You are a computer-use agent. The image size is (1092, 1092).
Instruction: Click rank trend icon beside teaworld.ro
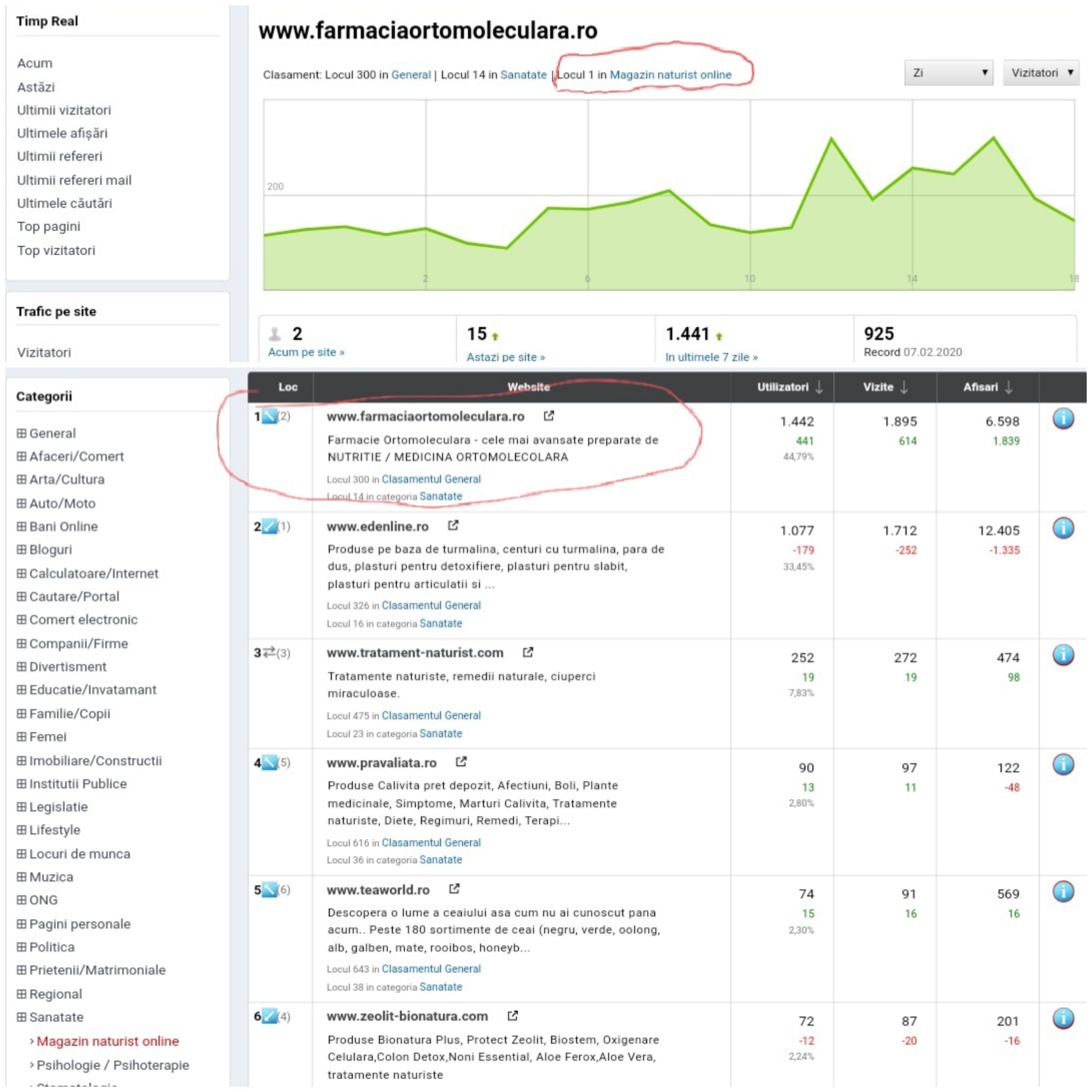[270, 890]
